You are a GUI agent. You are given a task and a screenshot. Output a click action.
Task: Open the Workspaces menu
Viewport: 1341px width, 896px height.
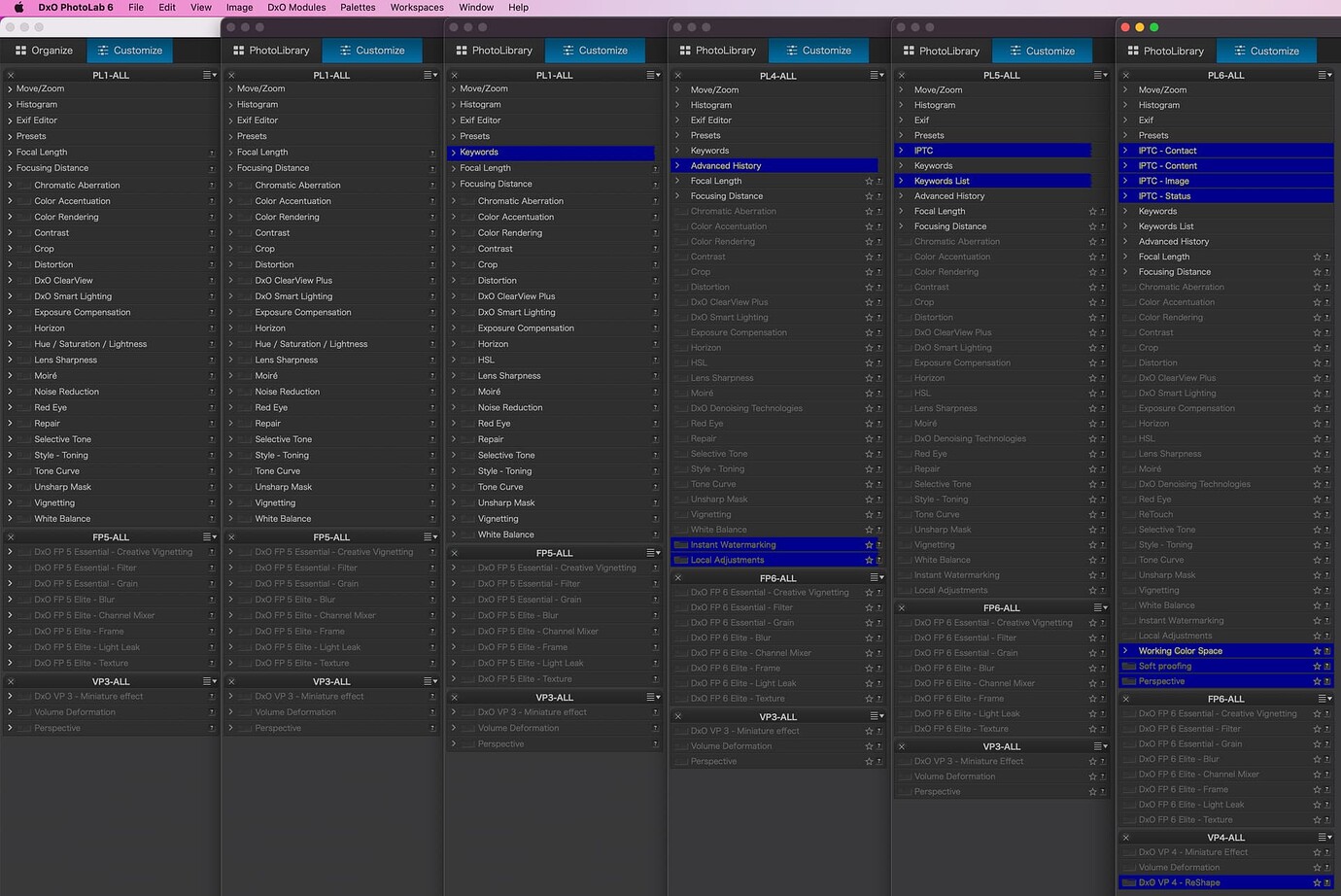pos(417,7)
